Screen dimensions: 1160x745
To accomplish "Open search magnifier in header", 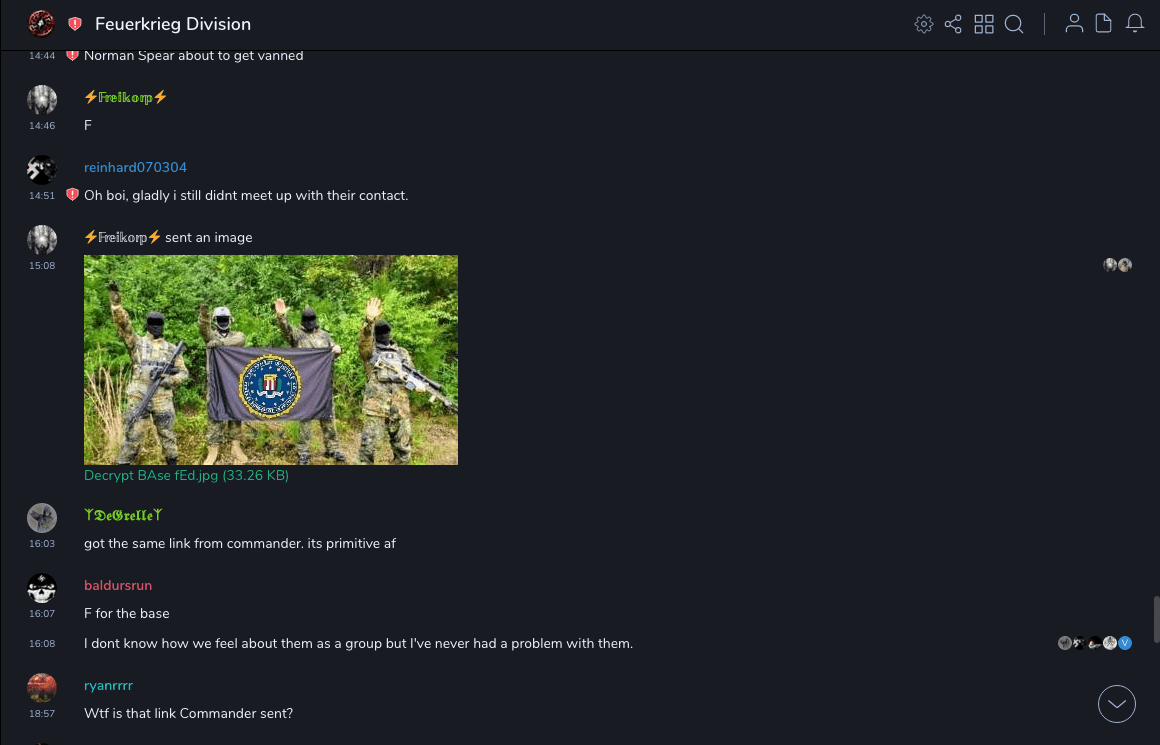I will (1014, 24).
